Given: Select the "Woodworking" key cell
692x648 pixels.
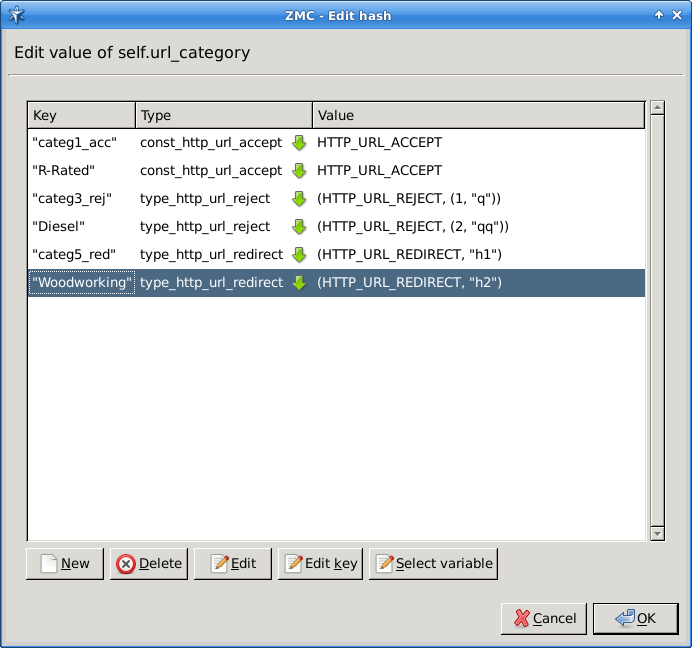Looking at the screenshot, I should pyautogui.click(x=82, y=283).
